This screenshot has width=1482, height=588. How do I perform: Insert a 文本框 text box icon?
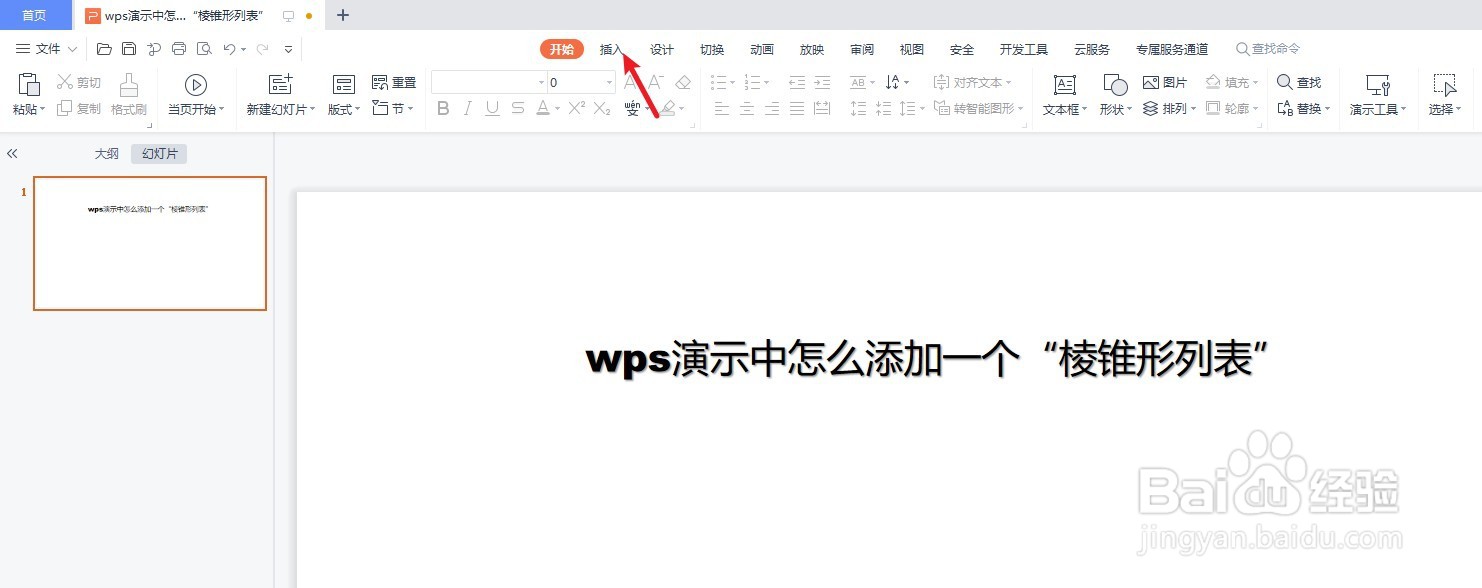[x=1065, y=85]
